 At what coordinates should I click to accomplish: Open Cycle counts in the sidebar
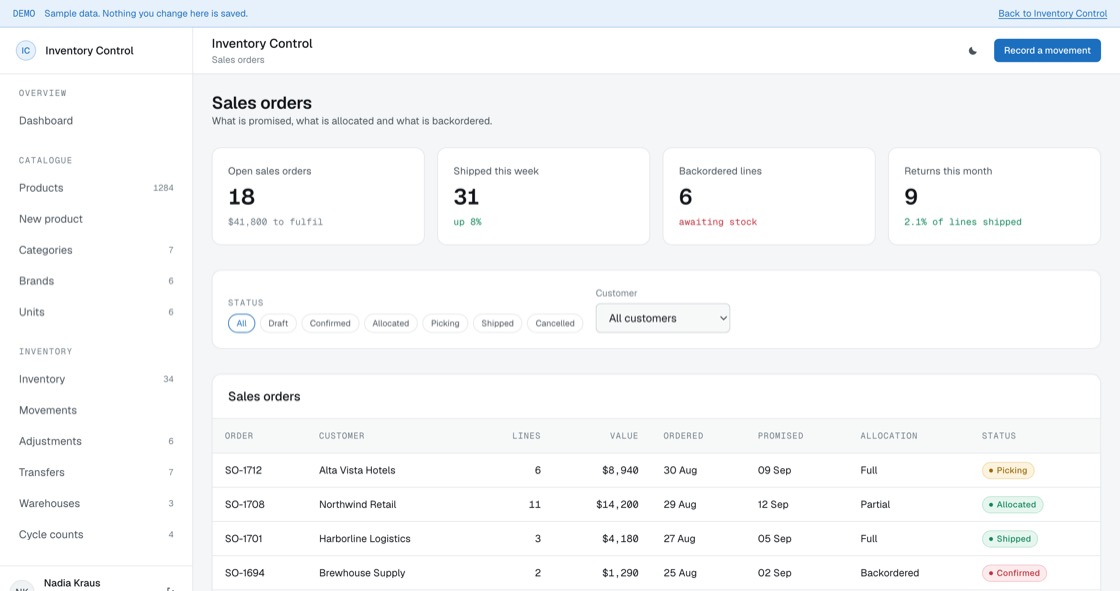coord(96,535)
